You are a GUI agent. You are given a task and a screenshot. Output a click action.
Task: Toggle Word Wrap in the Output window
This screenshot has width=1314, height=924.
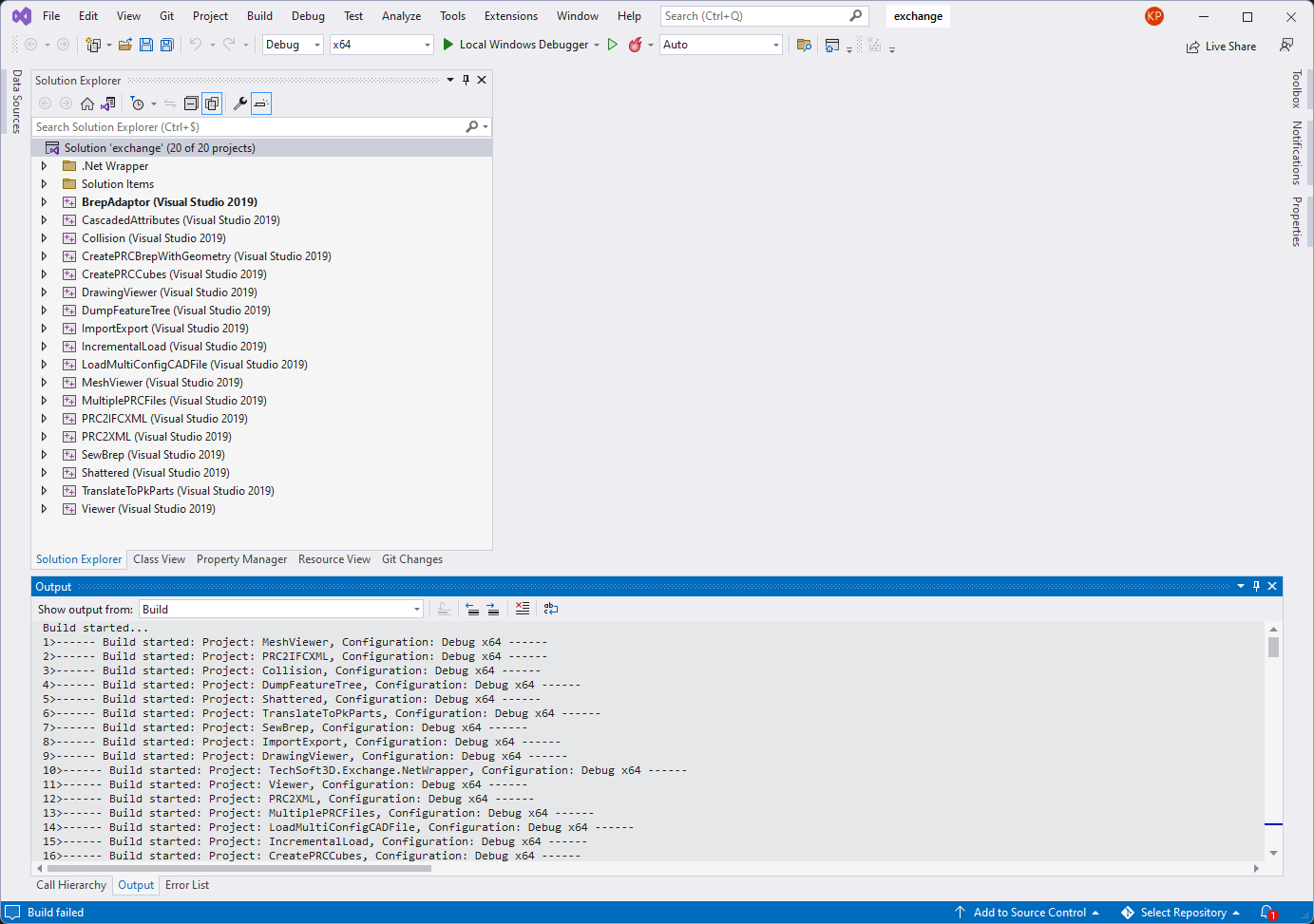(x=551, y=609)
